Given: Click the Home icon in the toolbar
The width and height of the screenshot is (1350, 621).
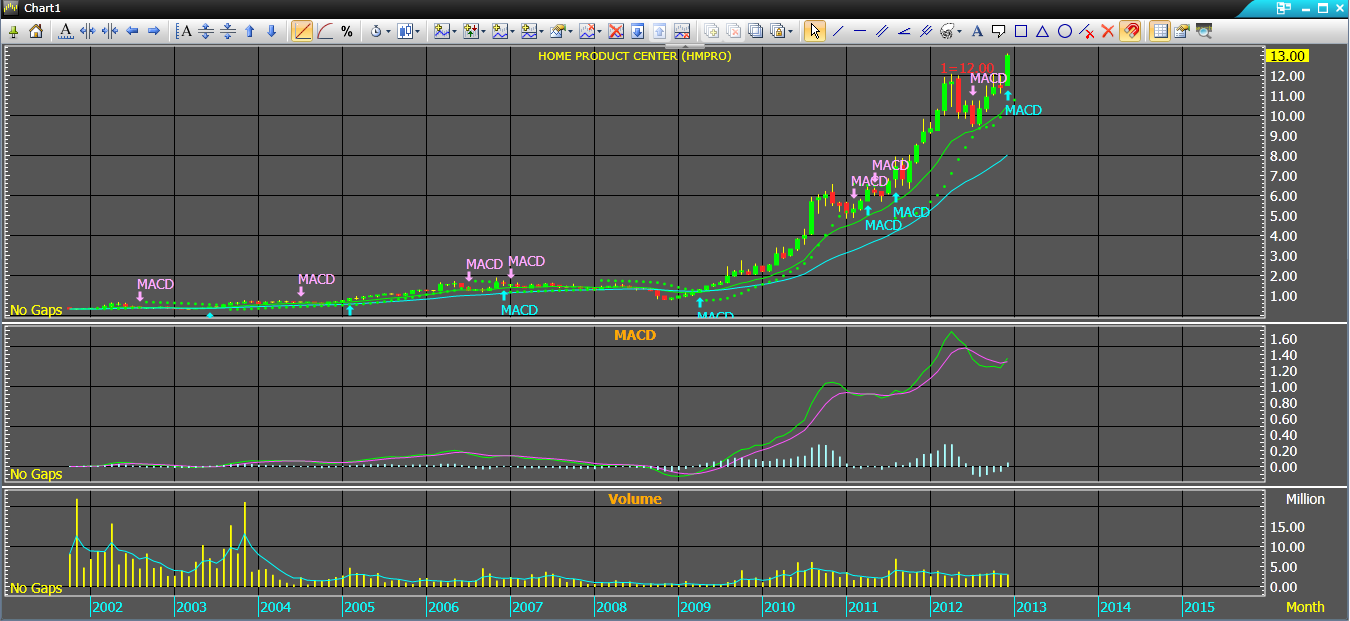Looking at the screenshot, I should point(36,31).
